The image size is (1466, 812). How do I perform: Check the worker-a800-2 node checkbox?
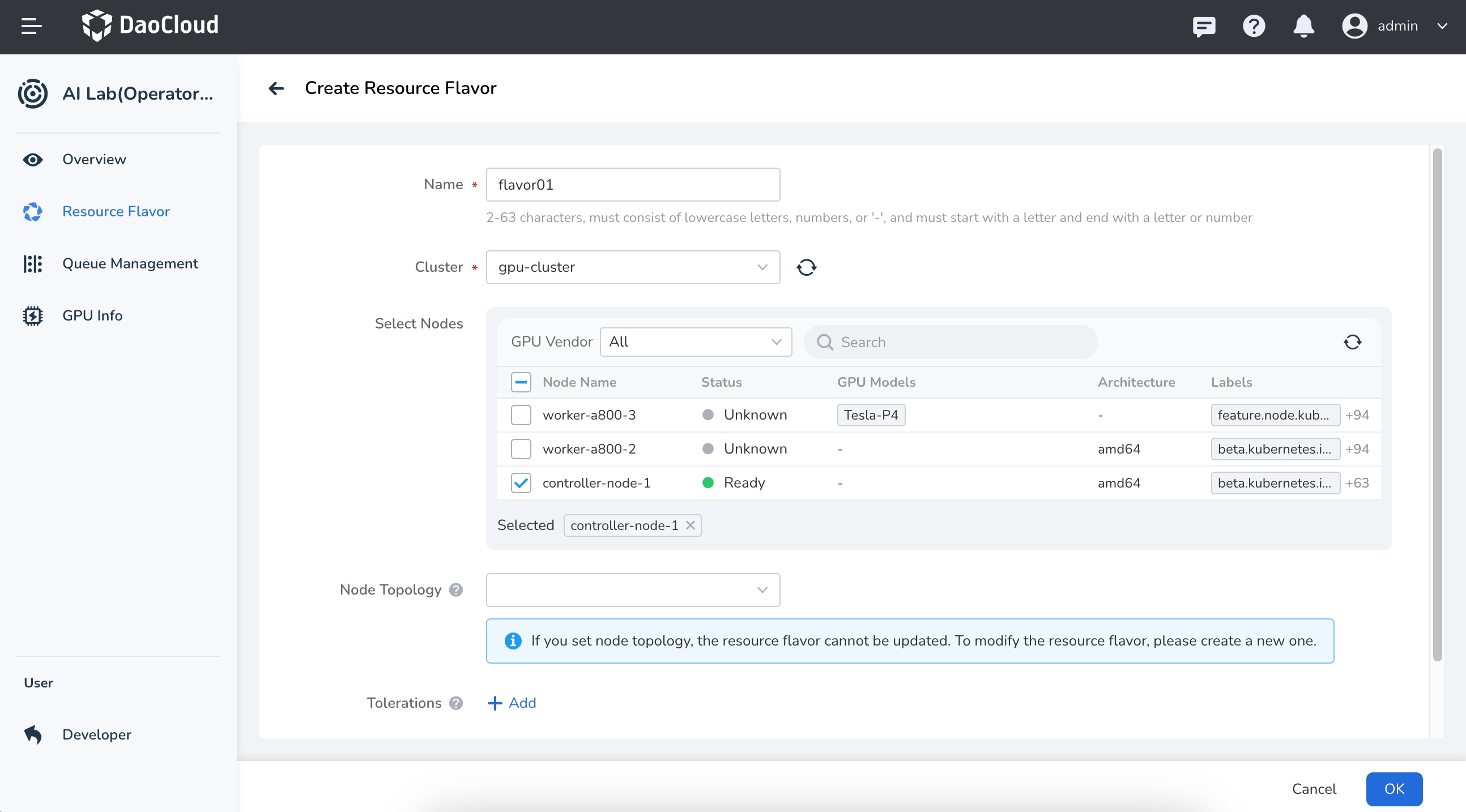(521, 449)
